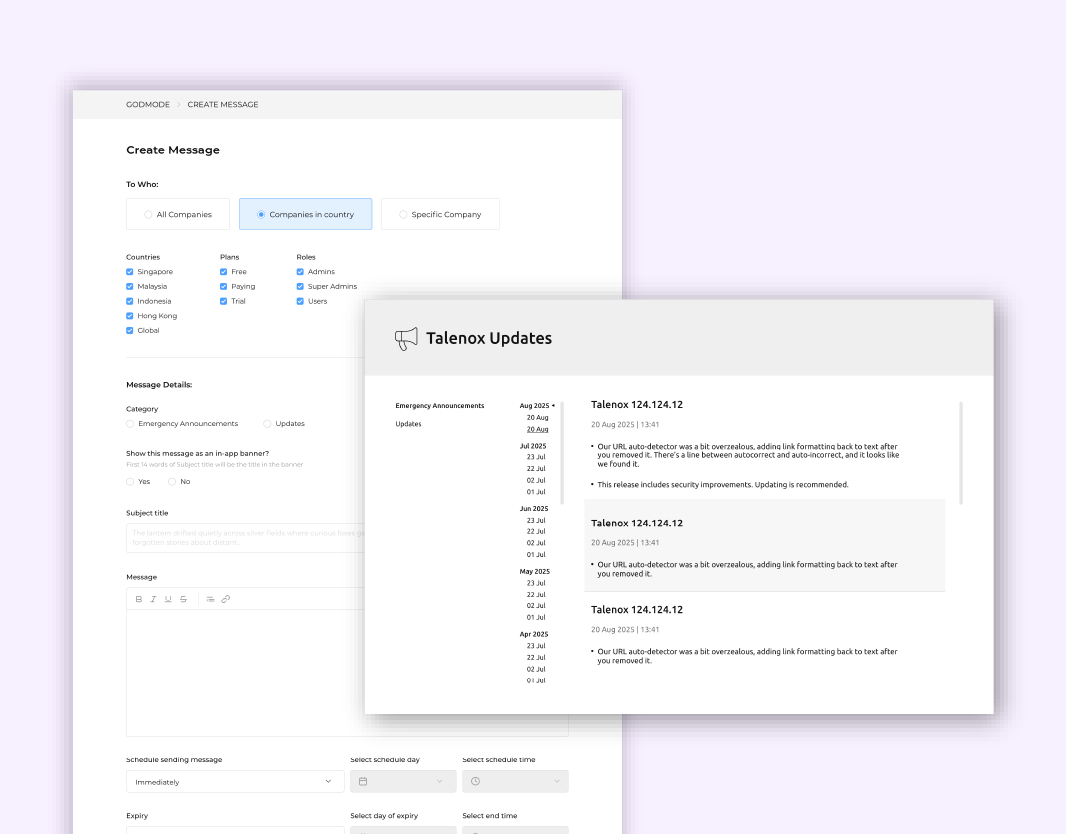The image size is (1066, 834).
Task: Jump to Apr 2025 updates
Action: pos(534,635)
